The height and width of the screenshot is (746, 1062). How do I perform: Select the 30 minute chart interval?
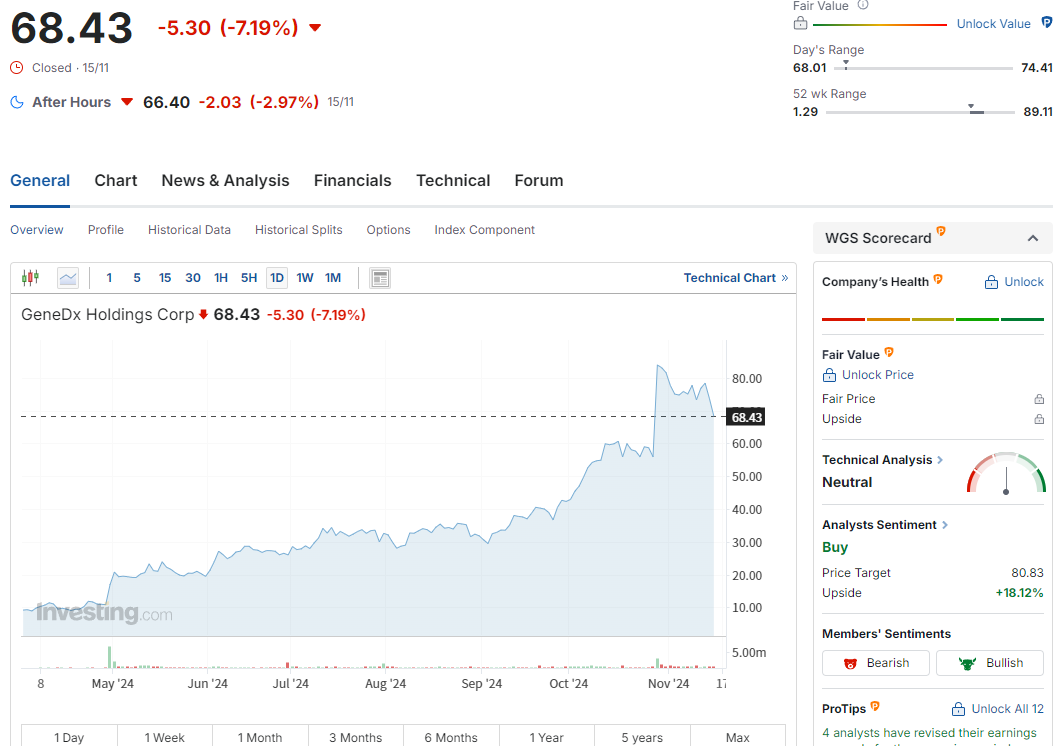pos(193,278)
